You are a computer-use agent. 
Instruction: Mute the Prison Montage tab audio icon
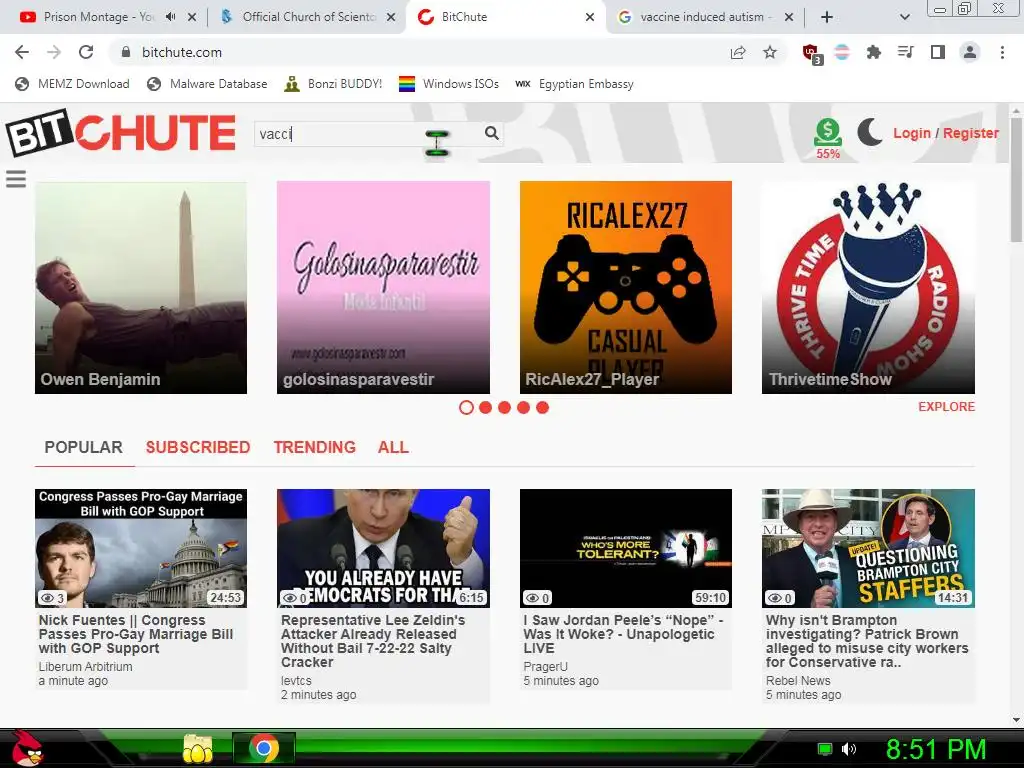(170, 17)
